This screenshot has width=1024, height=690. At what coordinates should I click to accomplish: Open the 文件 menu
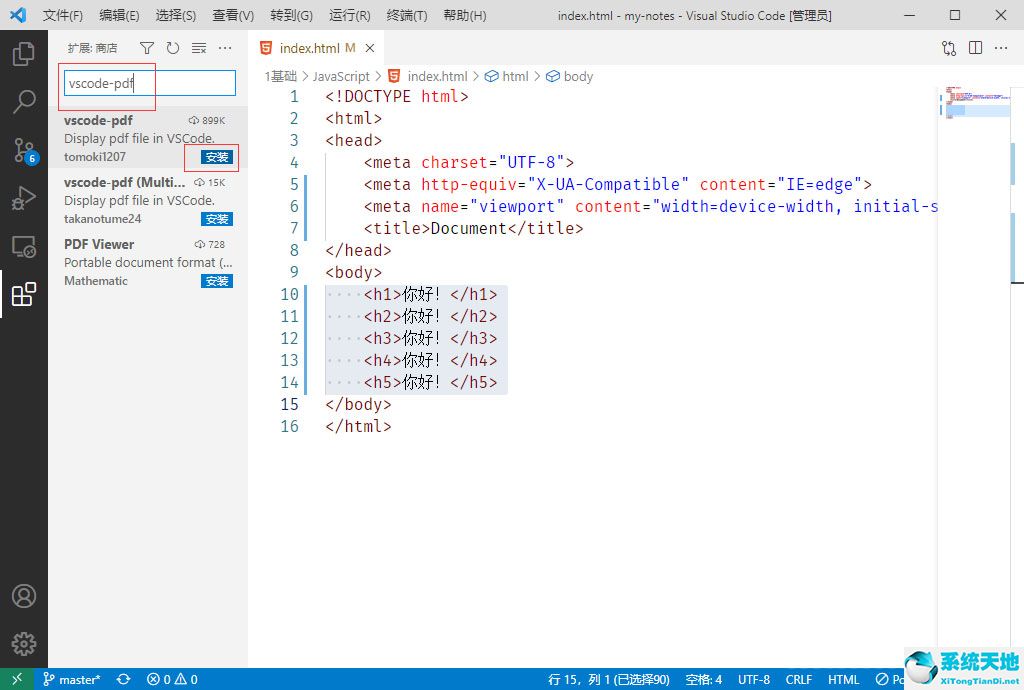coord(62,15)
